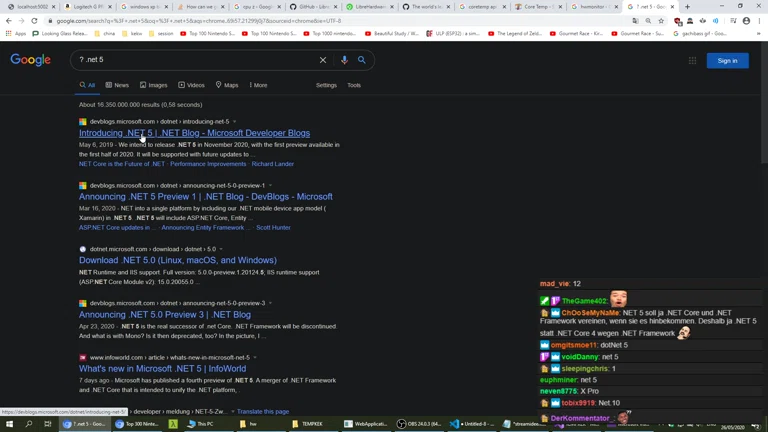Open 'gachibass gif - Goo...' bookmark
The height and width of the screenshot is (432, 768).
(x=699, y=34)
